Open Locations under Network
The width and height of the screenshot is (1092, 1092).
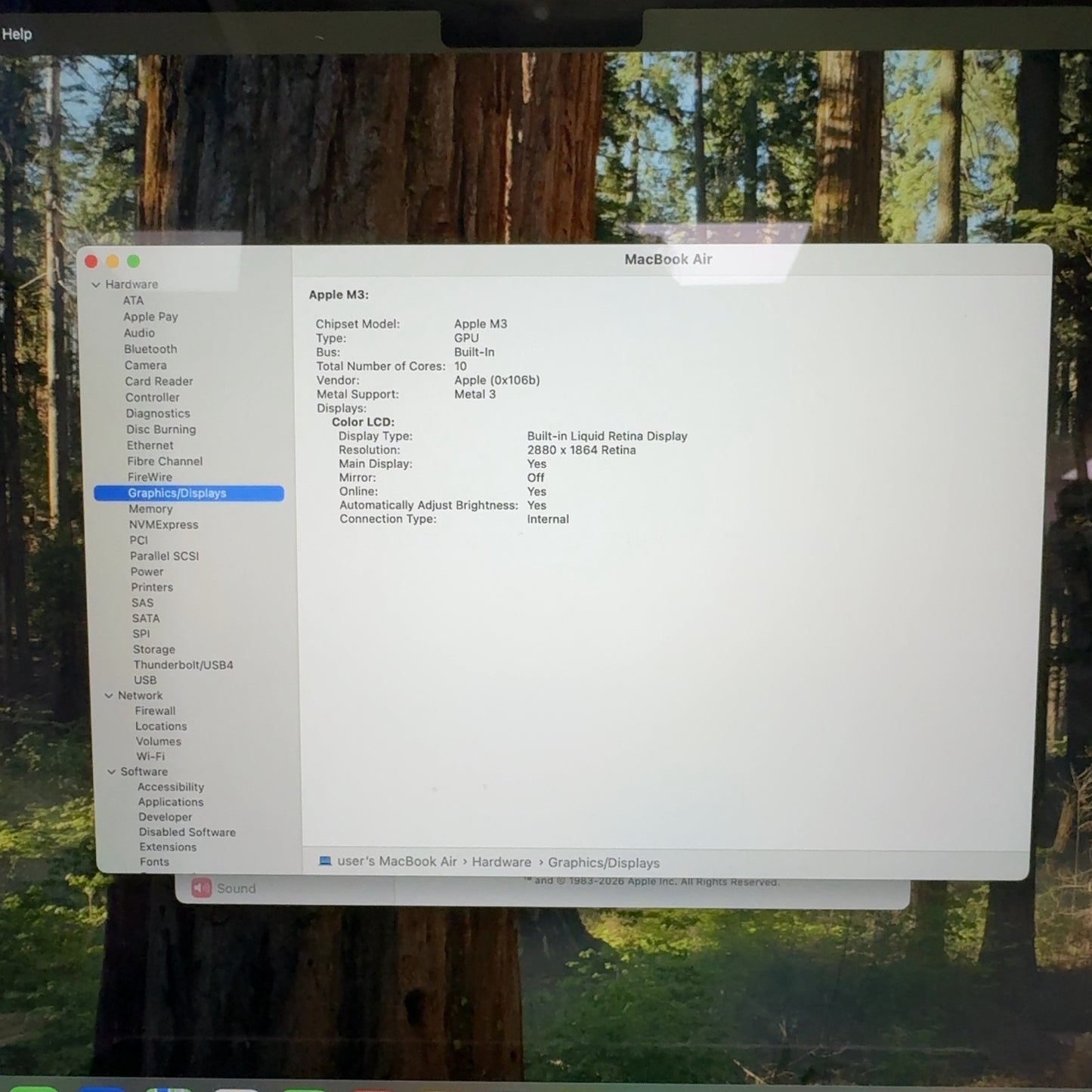[x=161, y=726]
